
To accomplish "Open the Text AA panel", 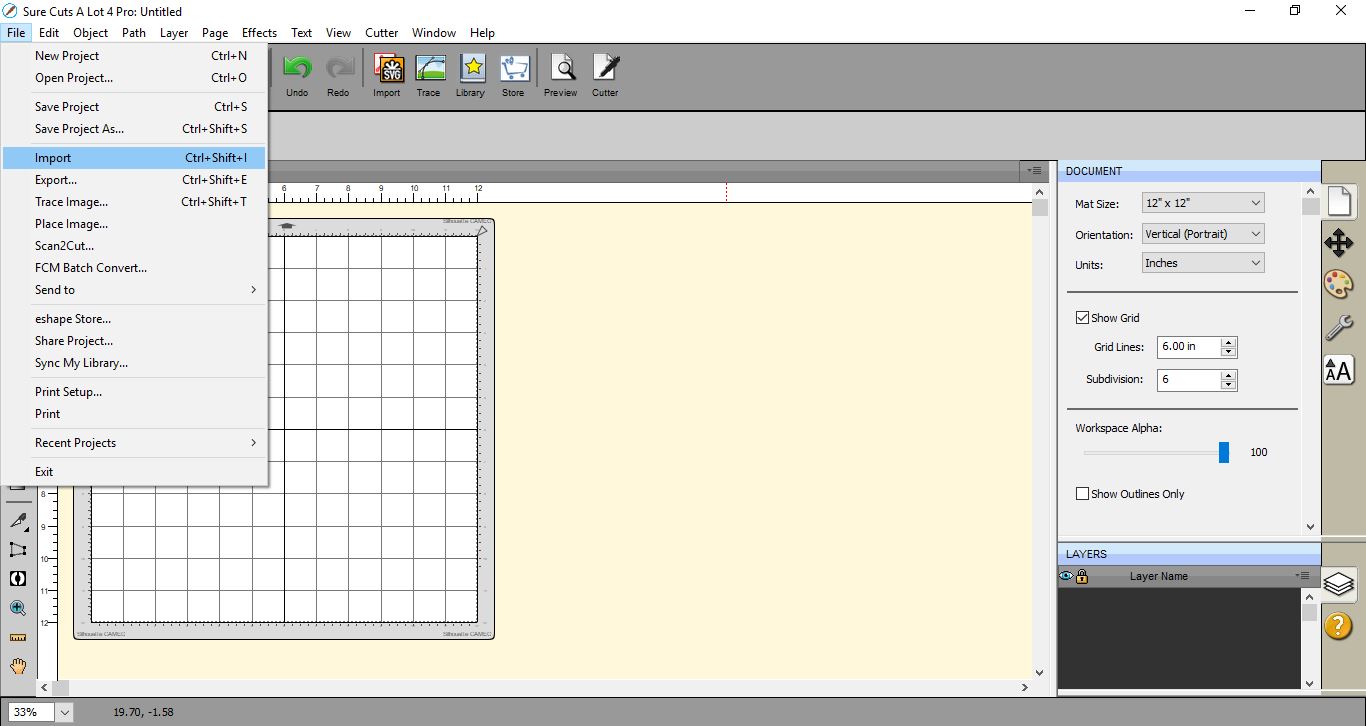I will coord(1339,369).
